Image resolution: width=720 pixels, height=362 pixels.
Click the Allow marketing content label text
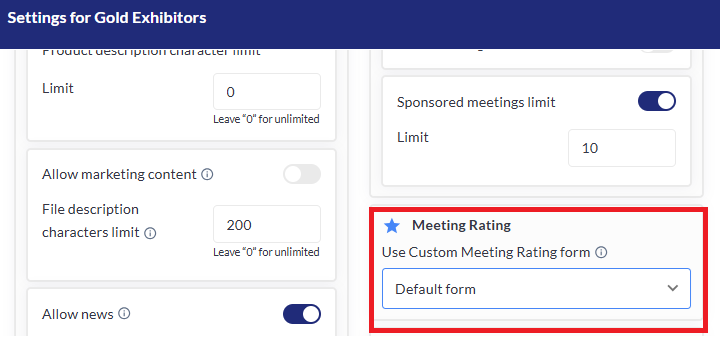[119, 175]
